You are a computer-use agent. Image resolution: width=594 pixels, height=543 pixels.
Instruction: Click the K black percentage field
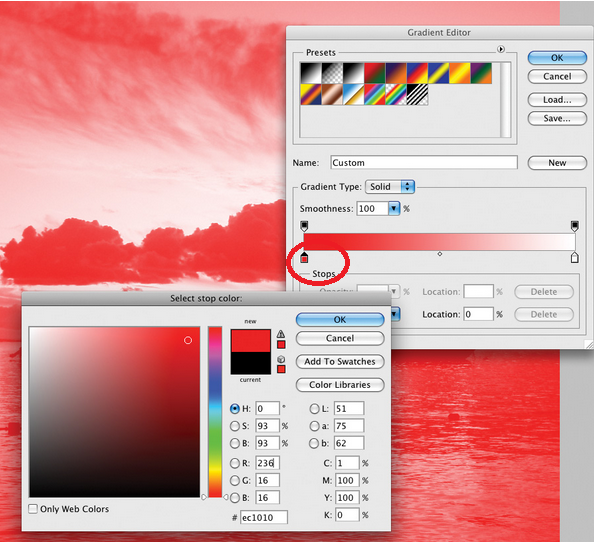tap(347, 515)
